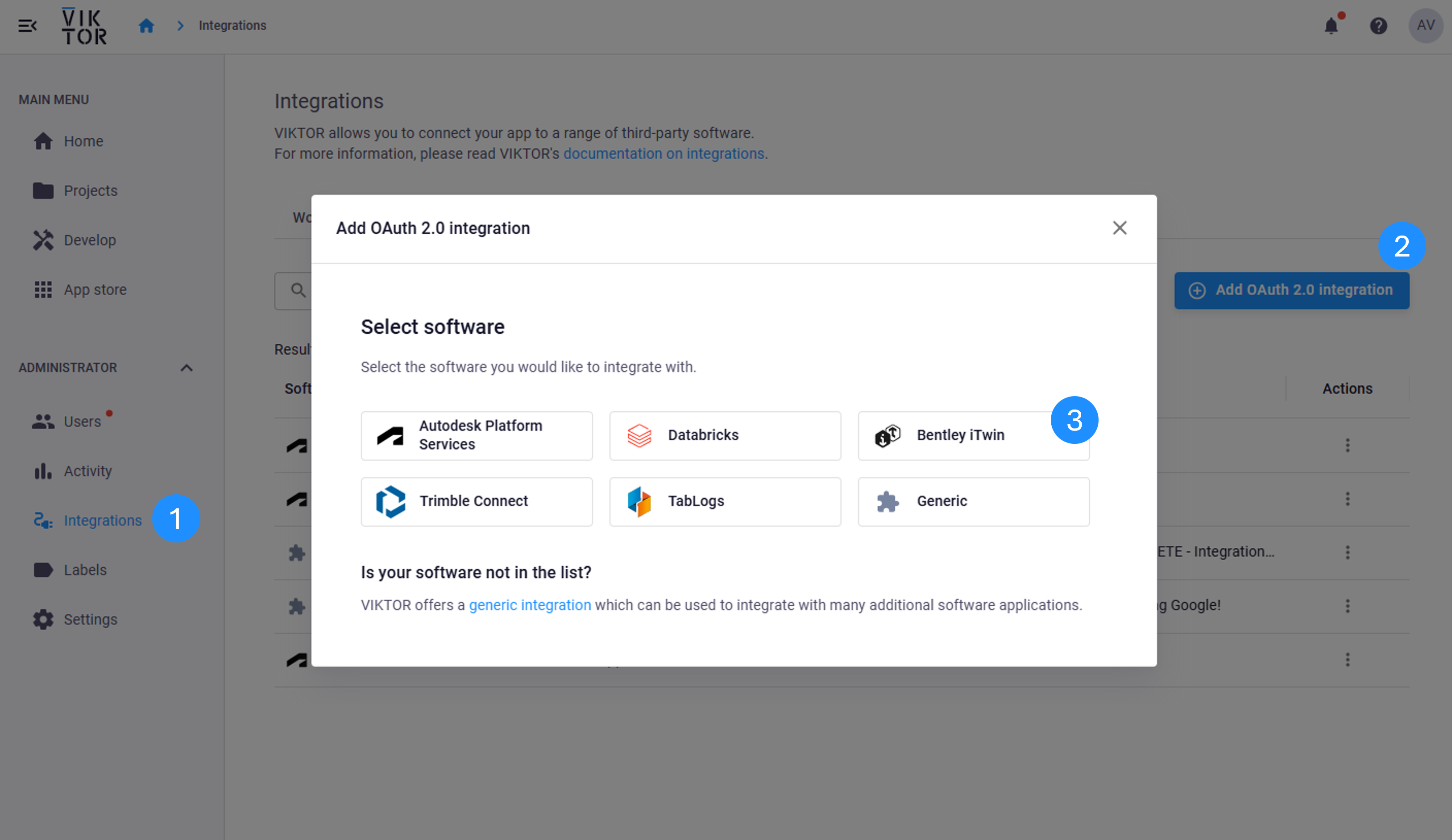Screen dimensions: 1452x840
Task: Collapse the ADMINISTRATOR section chevron
Action: (x=186, y=368)
